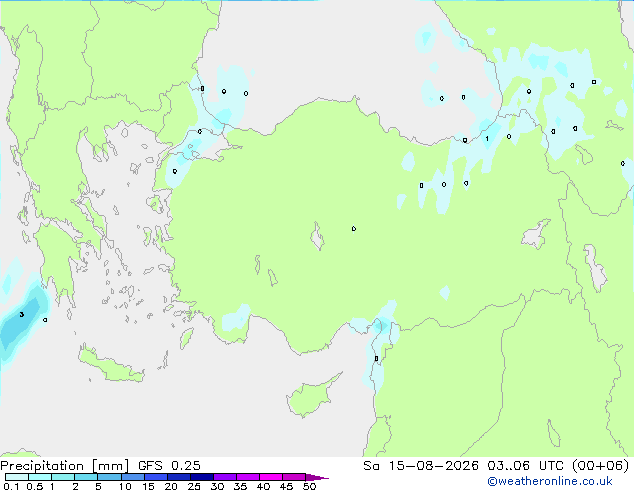The image size is (634, 490).
Task: Pick the legend swatch between 0.5 and 1
Action: 40,477
